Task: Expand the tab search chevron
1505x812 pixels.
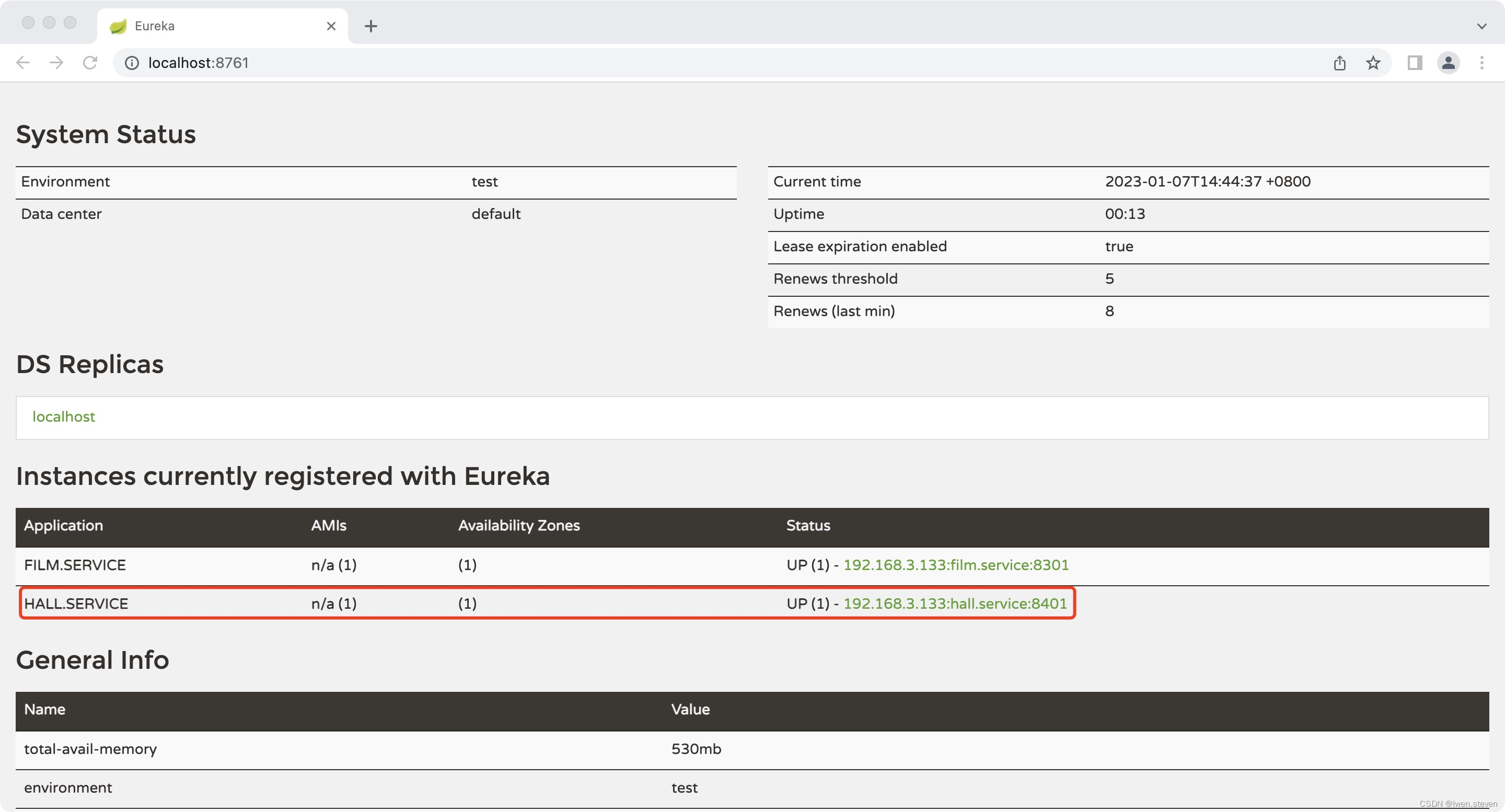Action: pos(1481,26)
